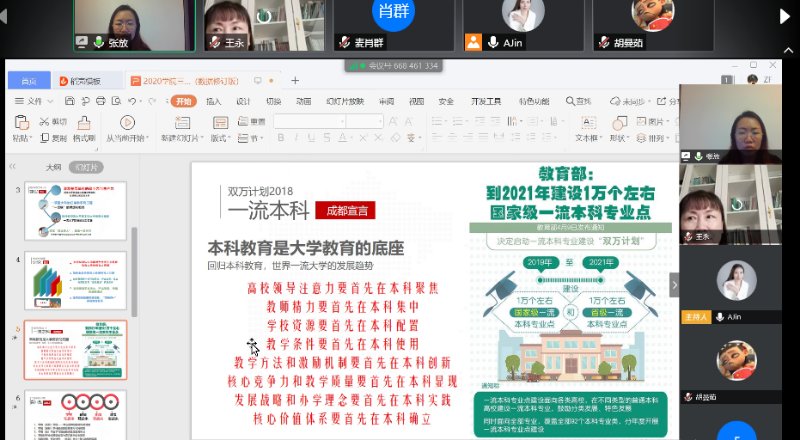Switch to the Design (设计) ribbon tab
800x440 pixels.
(x=243, y=101)
